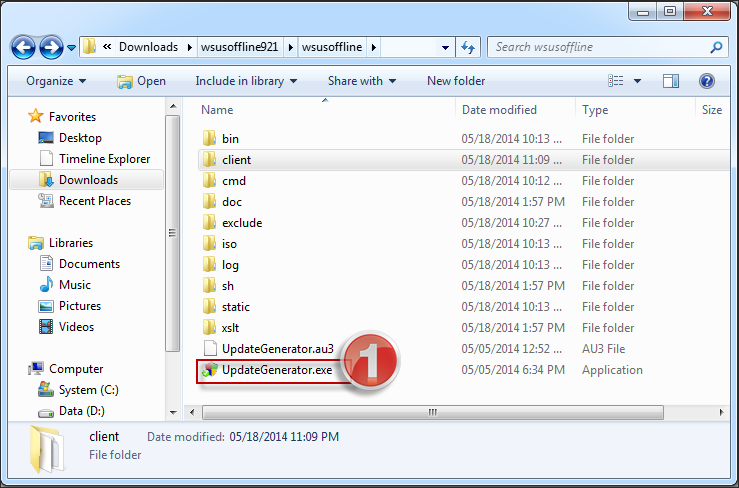Expand the arrow after wsusoffline breadcrumb

(374, 47)
